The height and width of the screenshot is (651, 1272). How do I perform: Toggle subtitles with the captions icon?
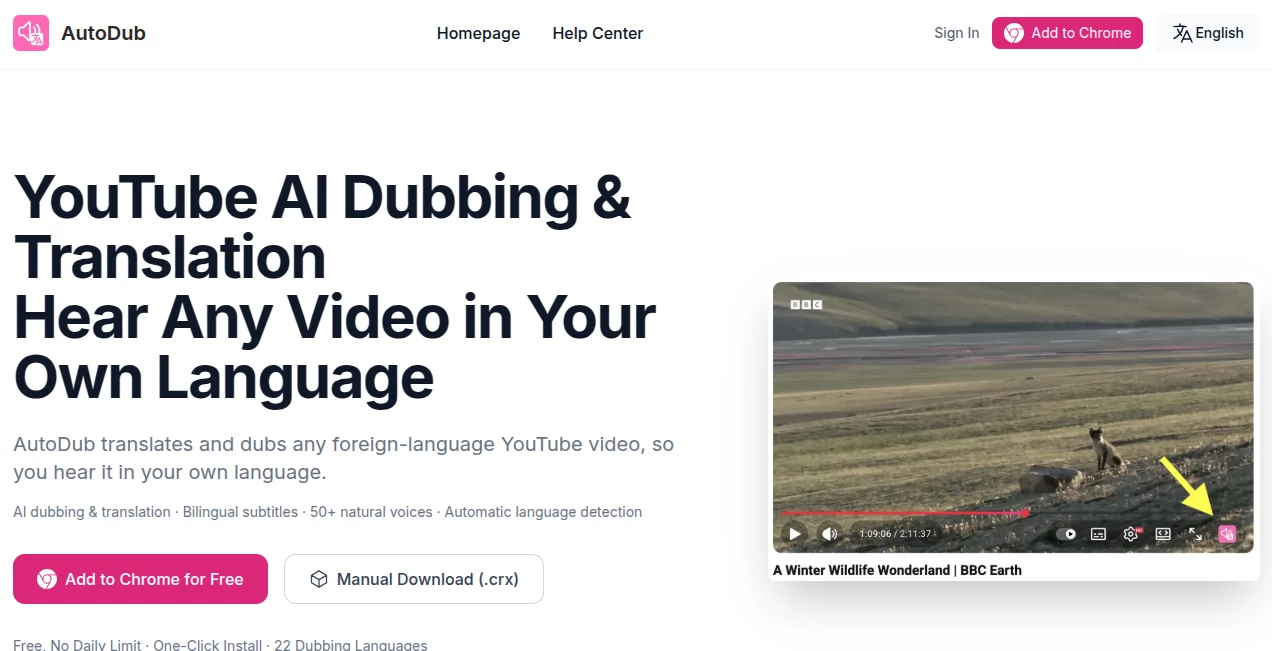[1098, 534]
